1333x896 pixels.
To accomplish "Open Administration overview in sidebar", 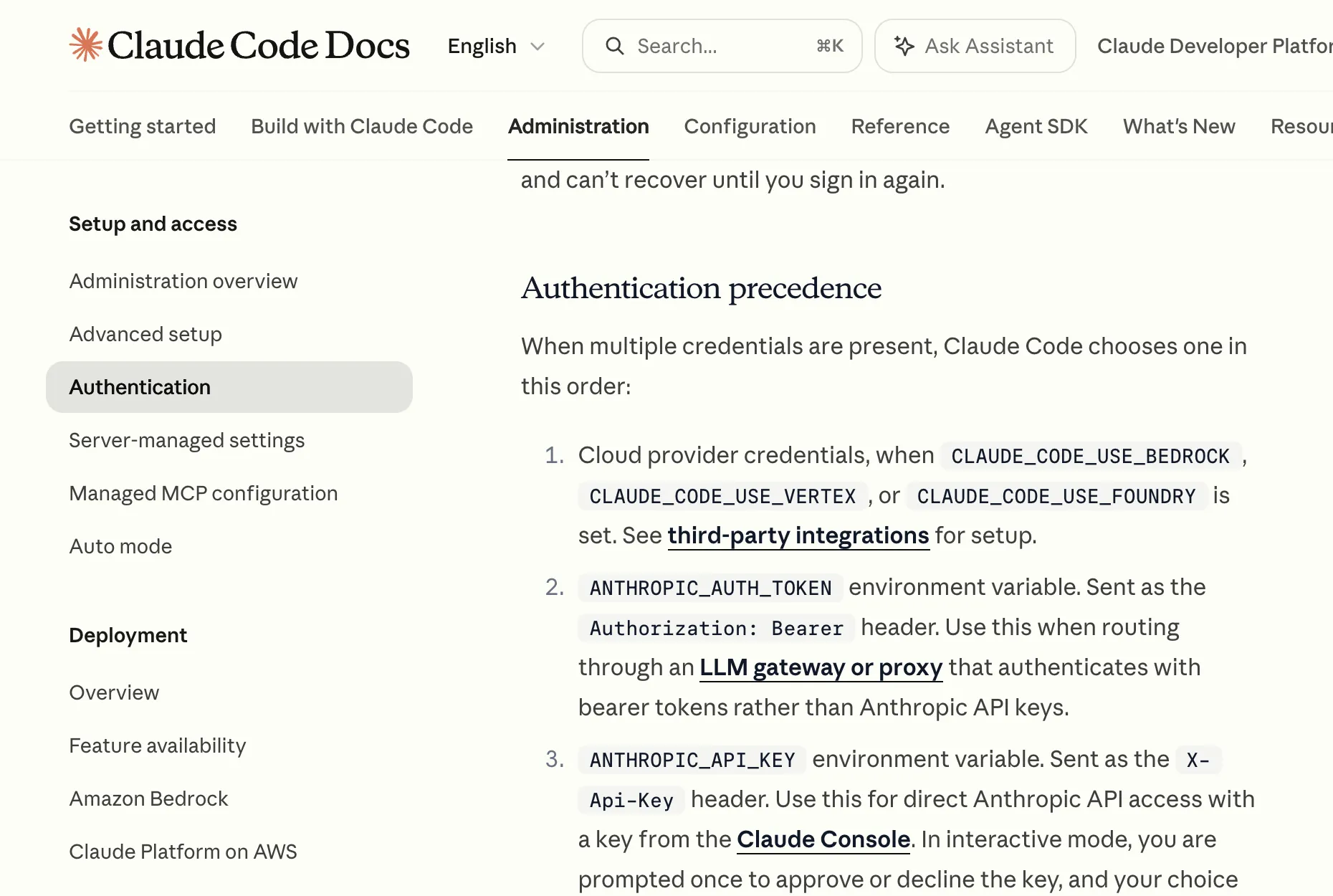I will [x=183, y=281].
